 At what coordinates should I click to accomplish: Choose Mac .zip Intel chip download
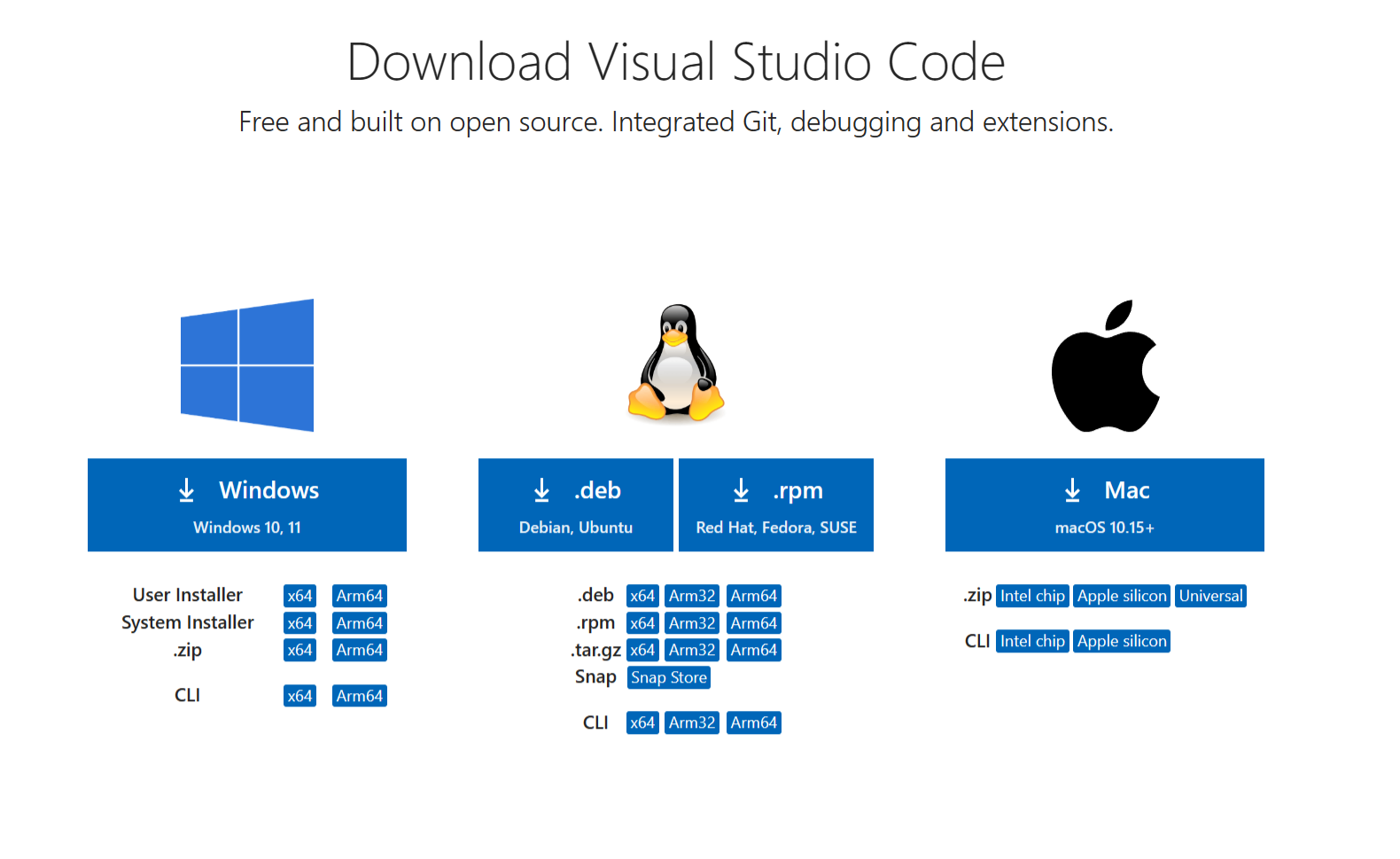[x=1032, y=596]
